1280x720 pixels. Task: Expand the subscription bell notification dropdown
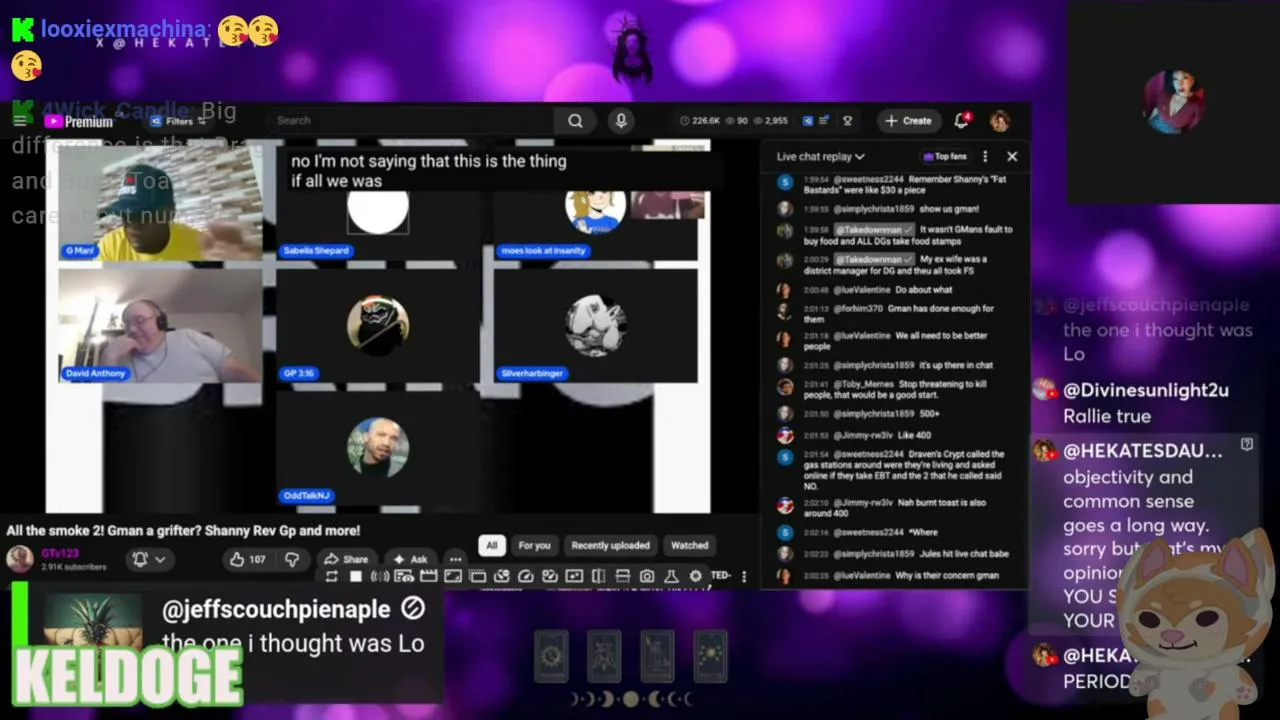(x=148, y=559)
